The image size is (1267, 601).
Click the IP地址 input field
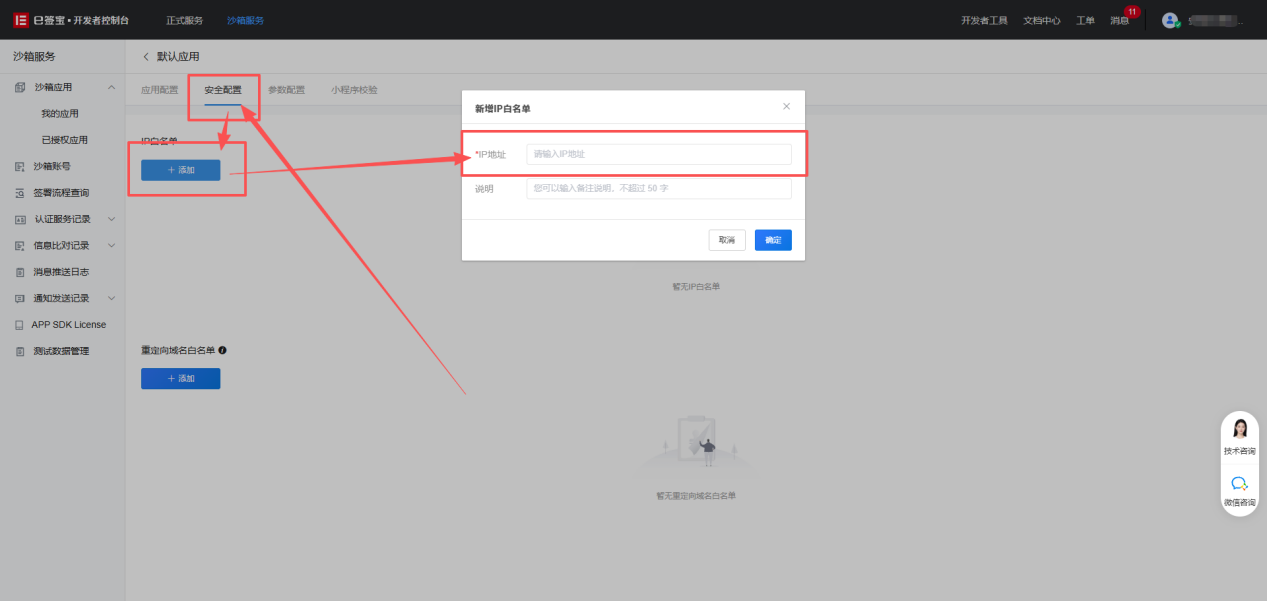pos(658,154)
